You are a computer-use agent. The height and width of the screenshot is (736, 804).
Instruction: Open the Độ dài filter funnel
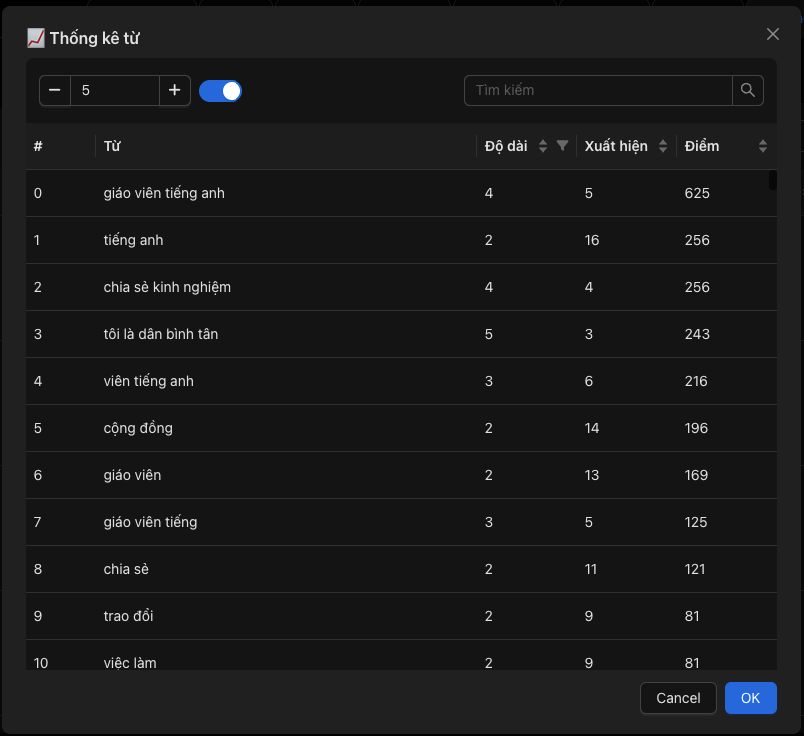[x=562, y=146]
